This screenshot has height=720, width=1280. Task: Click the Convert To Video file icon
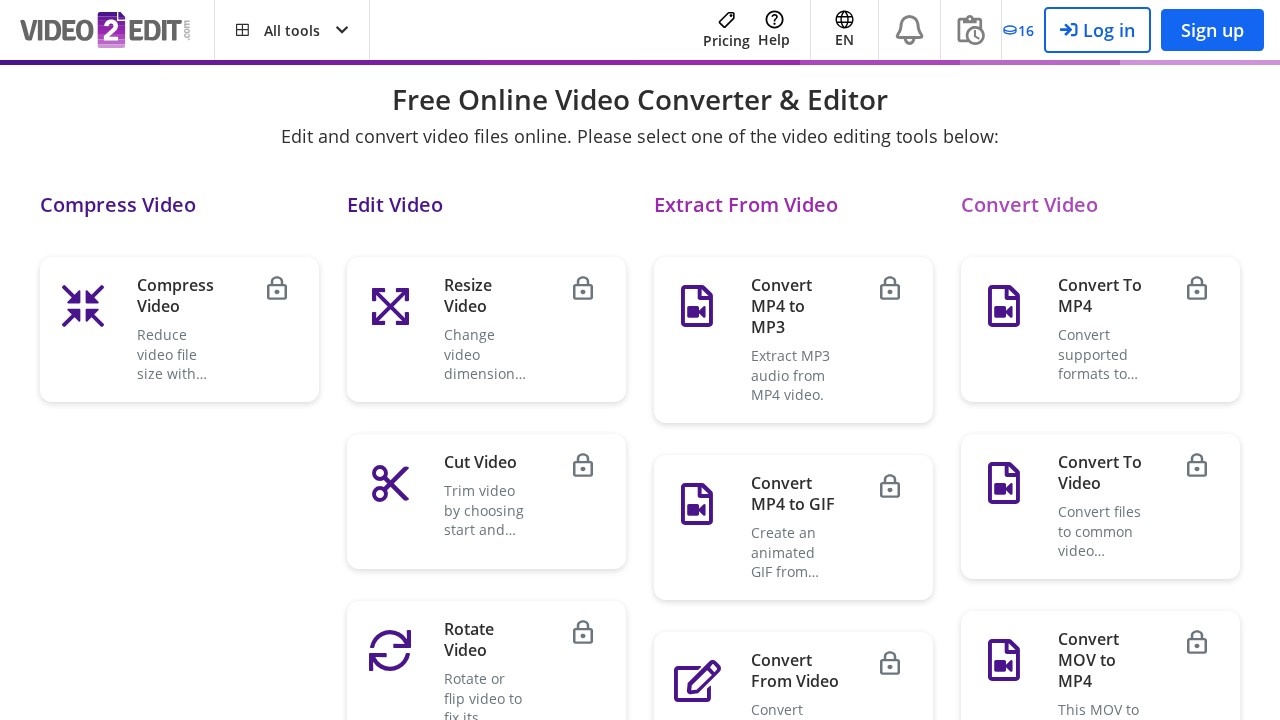coord(1004,483)
